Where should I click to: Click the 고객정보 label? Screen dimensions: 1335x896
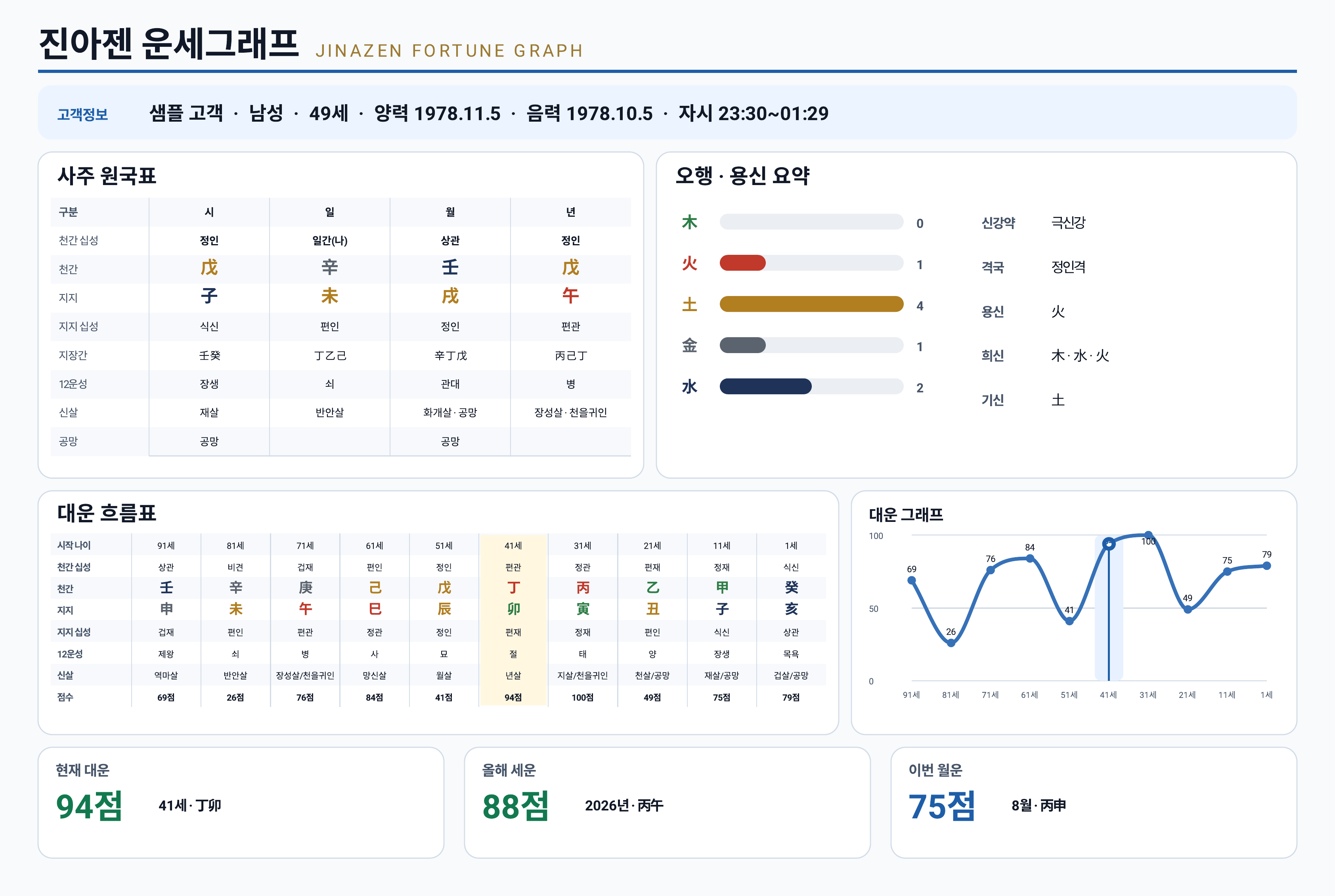82,114
